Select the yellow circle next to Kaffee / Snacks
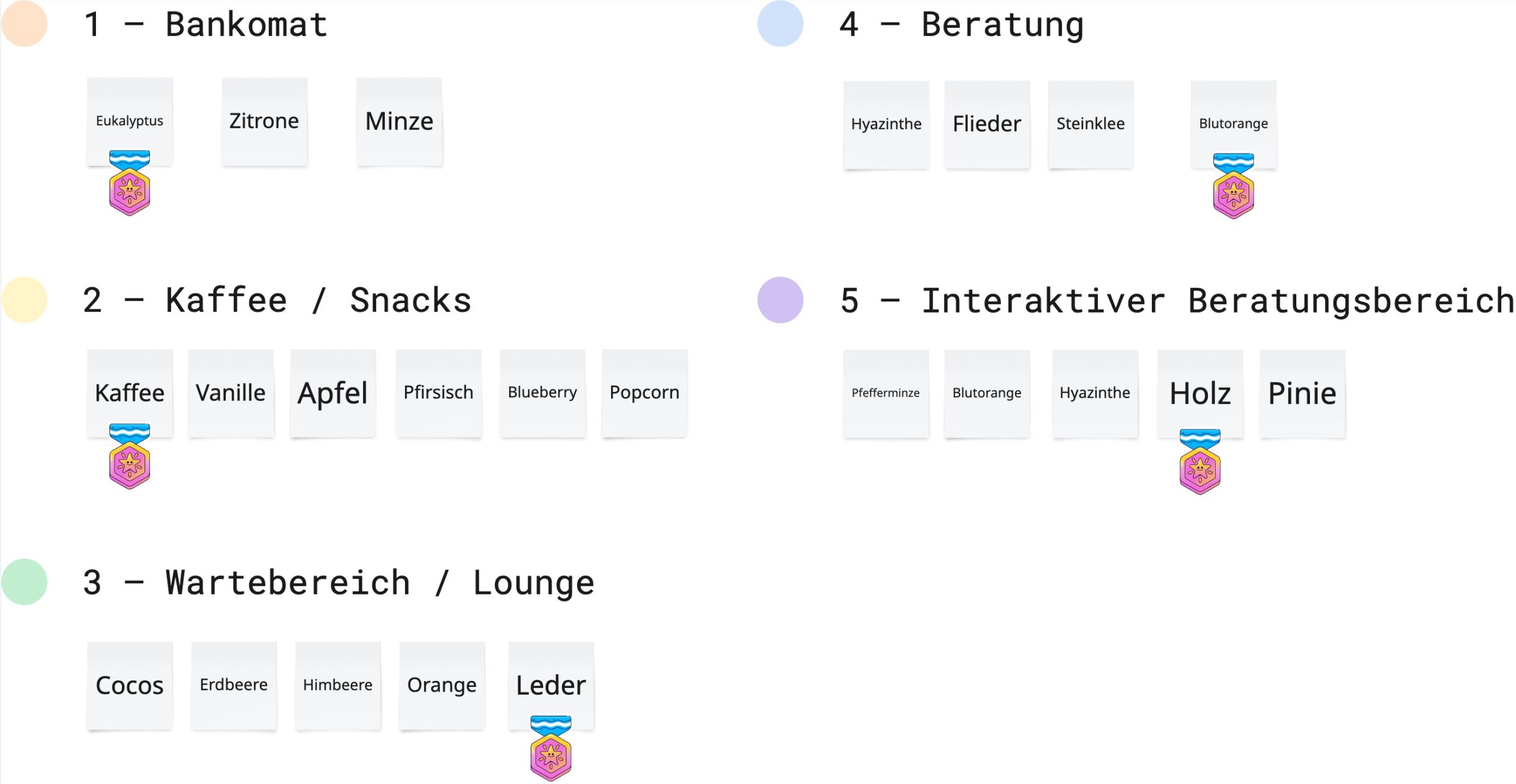Image resolution: width=1516 pixels, height=784 pixels. (x=24, y=300)
